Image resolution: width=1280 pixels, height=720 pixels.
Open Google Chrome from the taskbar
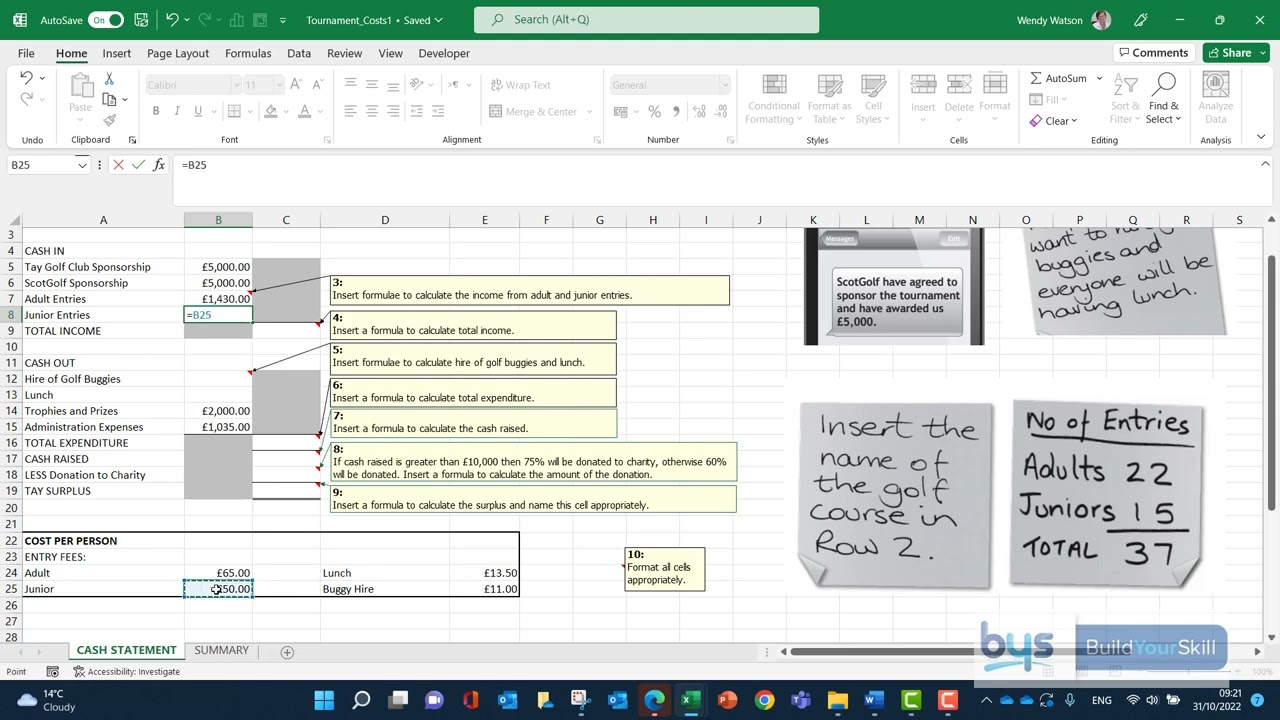coord(764,700)
